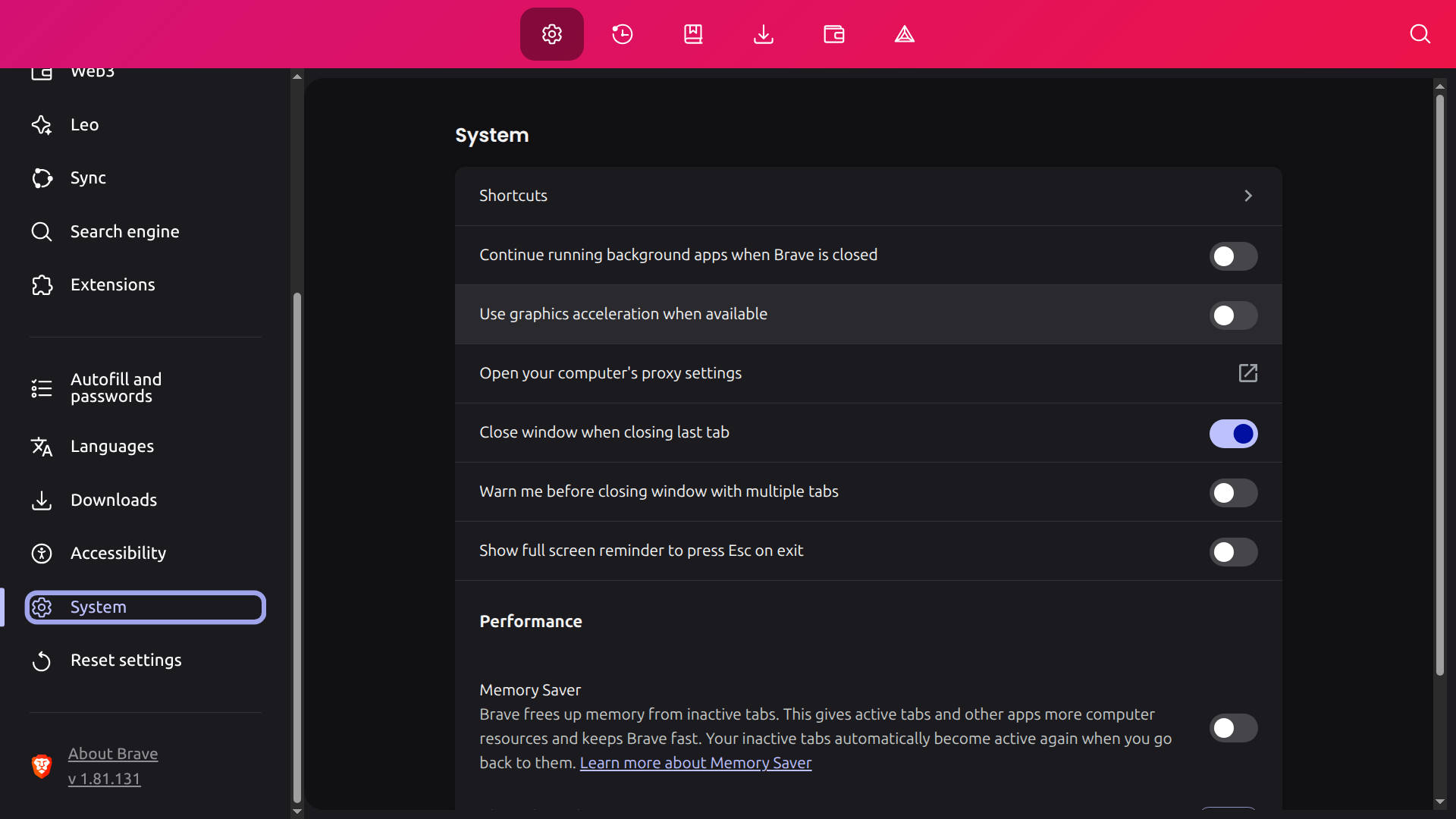Click the Accessibility person icon
The width and height of the screenshot is (1456, 819).
click(42, 553)
